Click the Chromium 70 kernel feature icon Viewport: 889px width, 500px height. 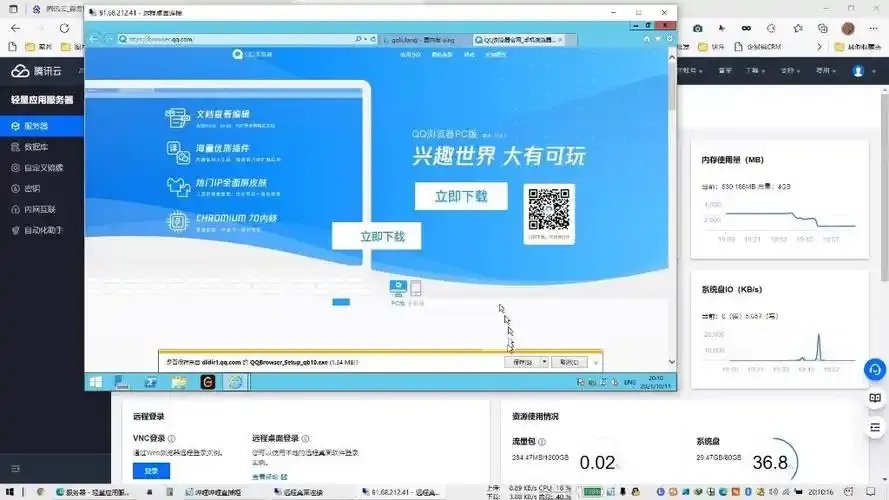[x=177, y=221]
